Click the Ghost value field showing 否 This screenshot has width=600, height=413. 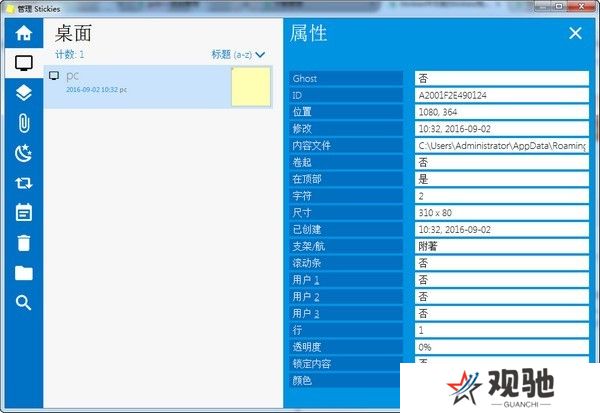tap(502, 78)
